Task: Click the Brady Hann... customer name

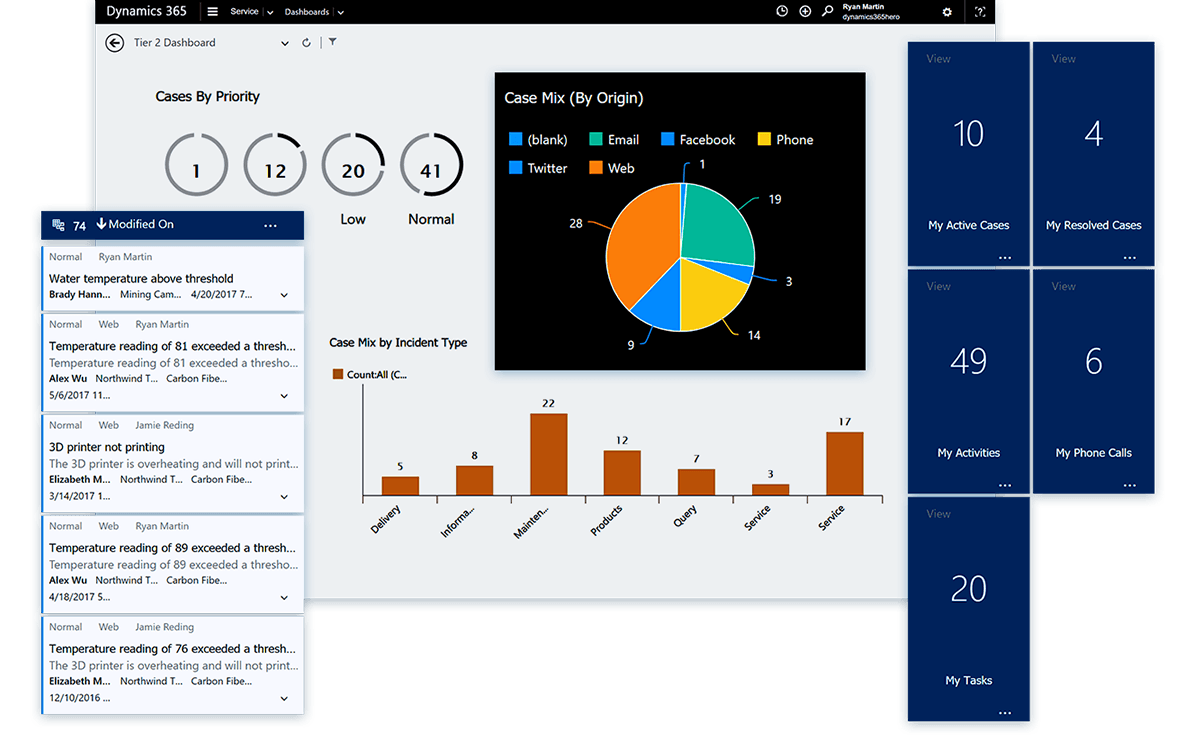Action: click(79, 294)
